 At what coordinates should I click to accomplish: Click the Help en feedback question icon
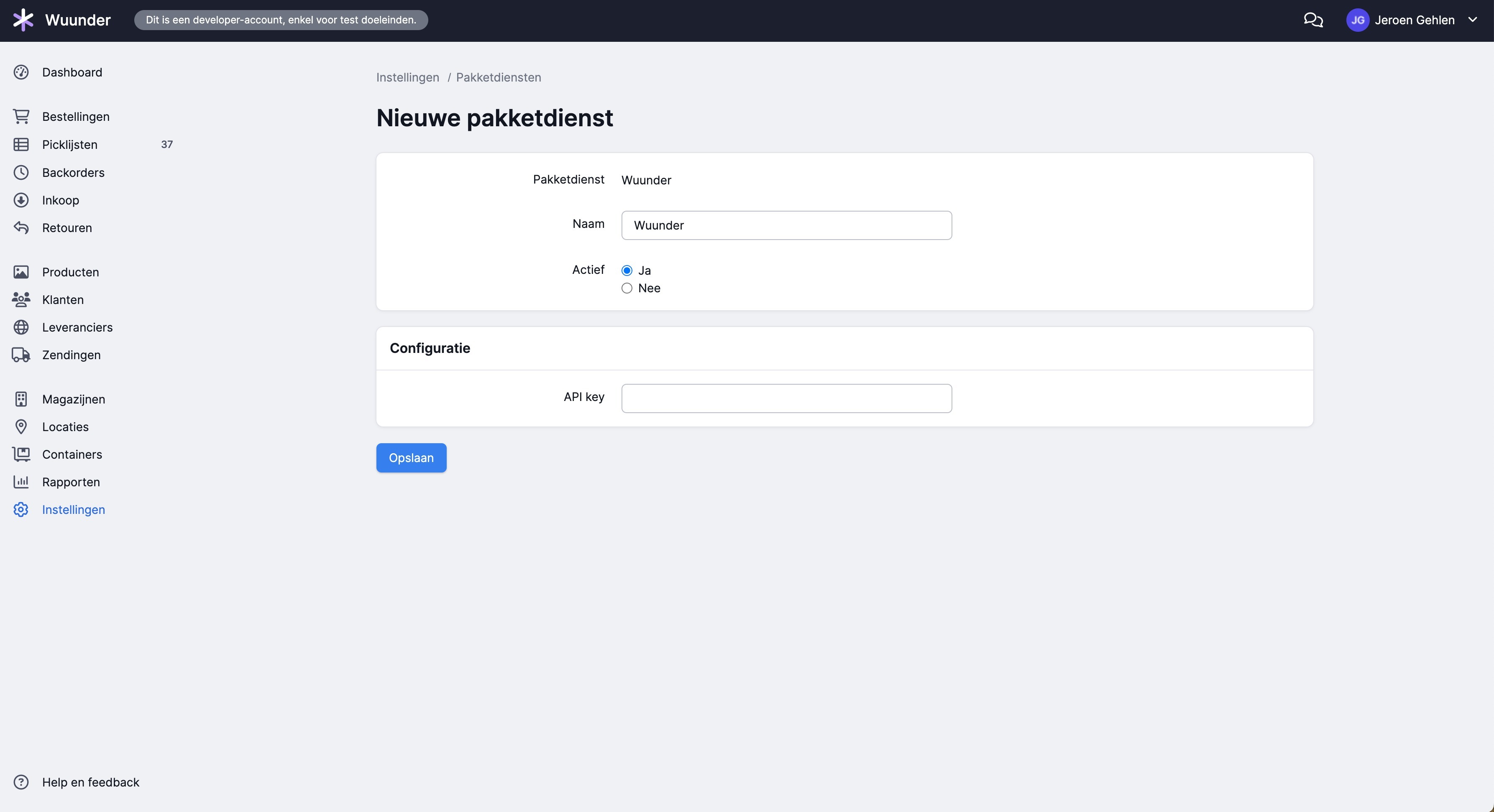[21, 782]
